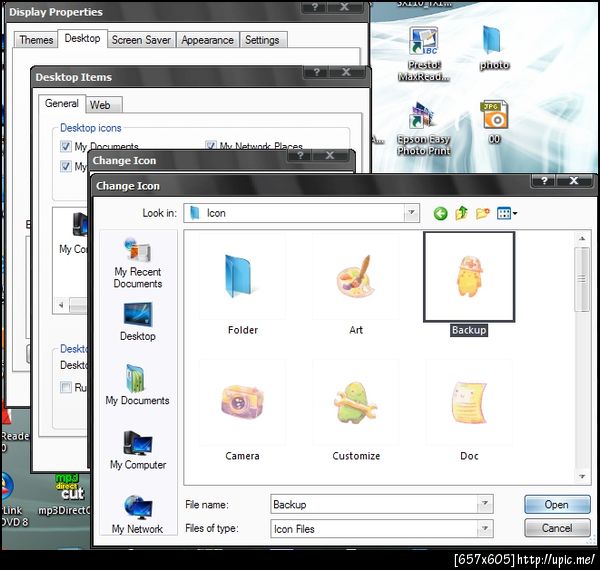Click the file list scrollbar up arrow
The width and height of the screenshot is (600, 570).
582,239
